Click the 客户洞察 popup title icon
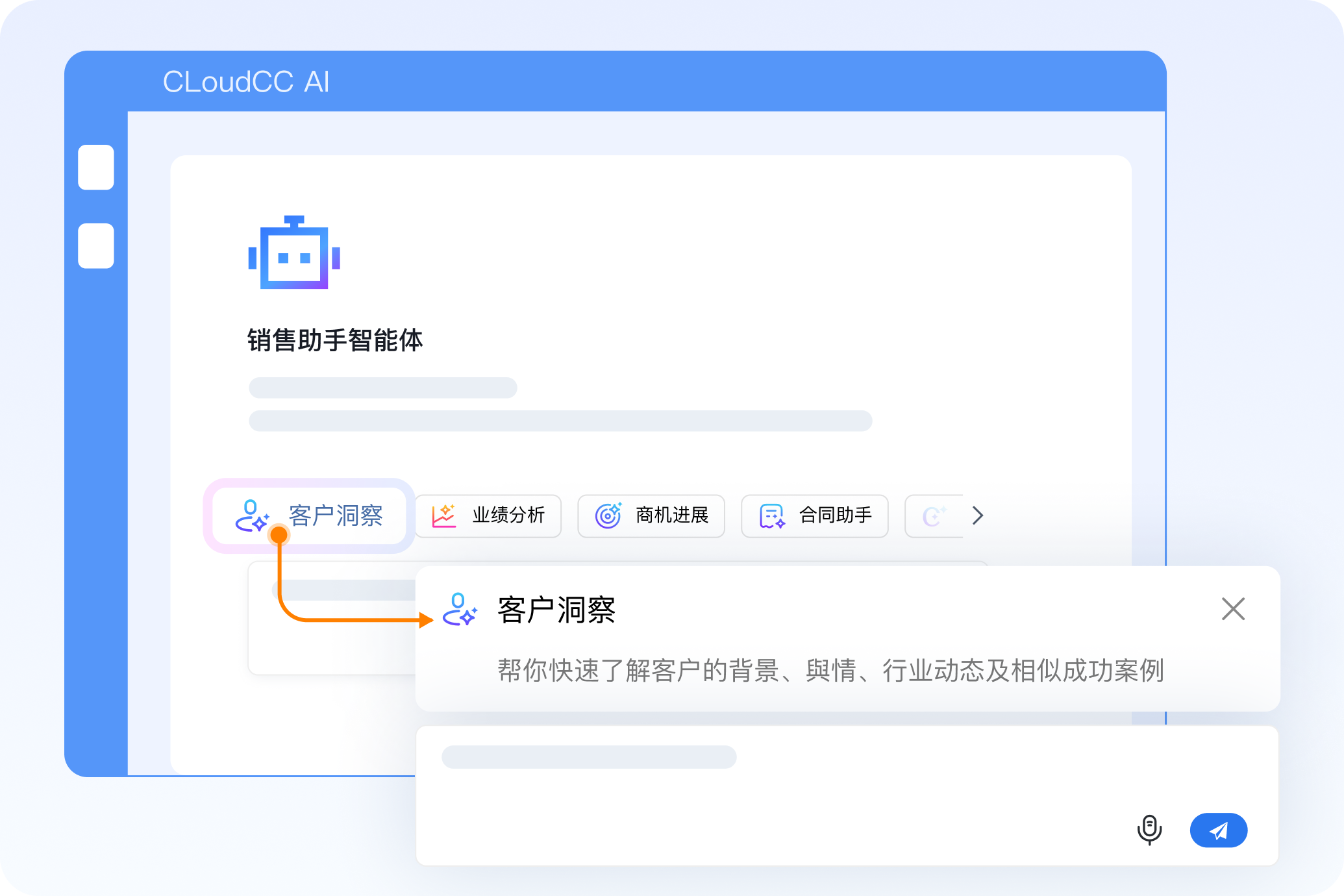Image resolution: width=1344 pixels, height=896 pixels. (460, 610)
